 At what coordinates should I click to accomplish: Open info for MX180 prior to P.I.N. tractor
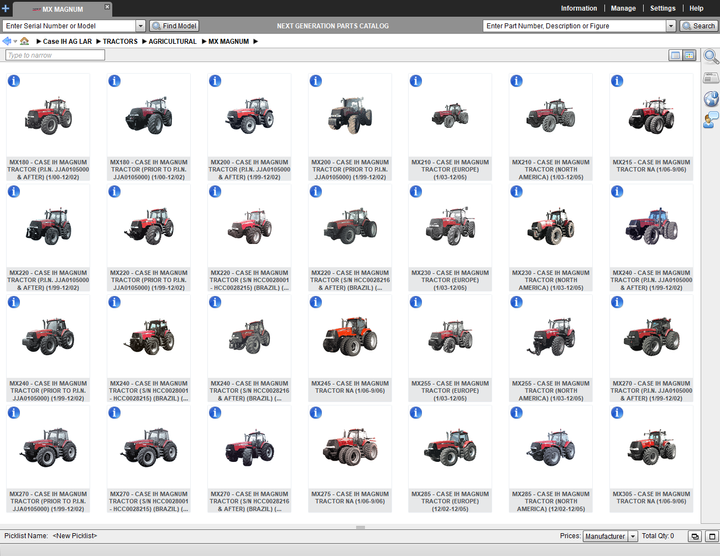click(x=114, y=81)
